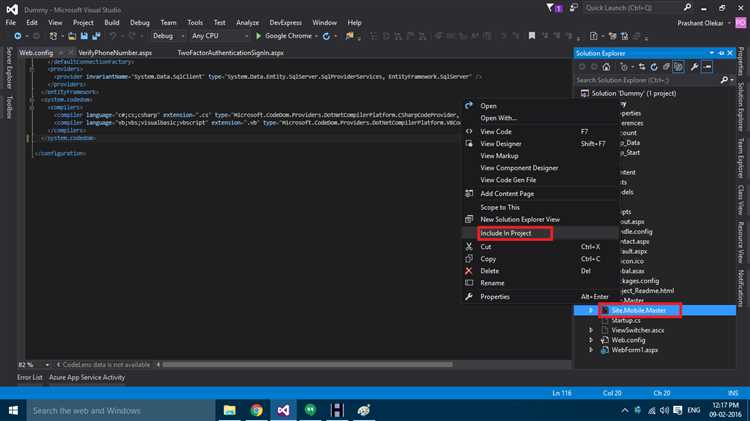Click the Navigate Backward toolbar arrow

[18, 36]
